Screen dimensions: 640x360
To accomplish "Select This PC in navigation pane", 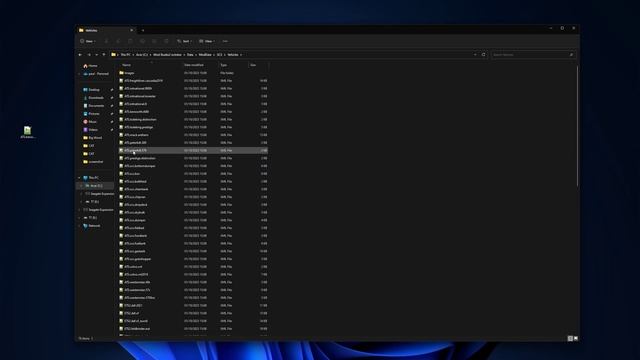I will (91, 178).
